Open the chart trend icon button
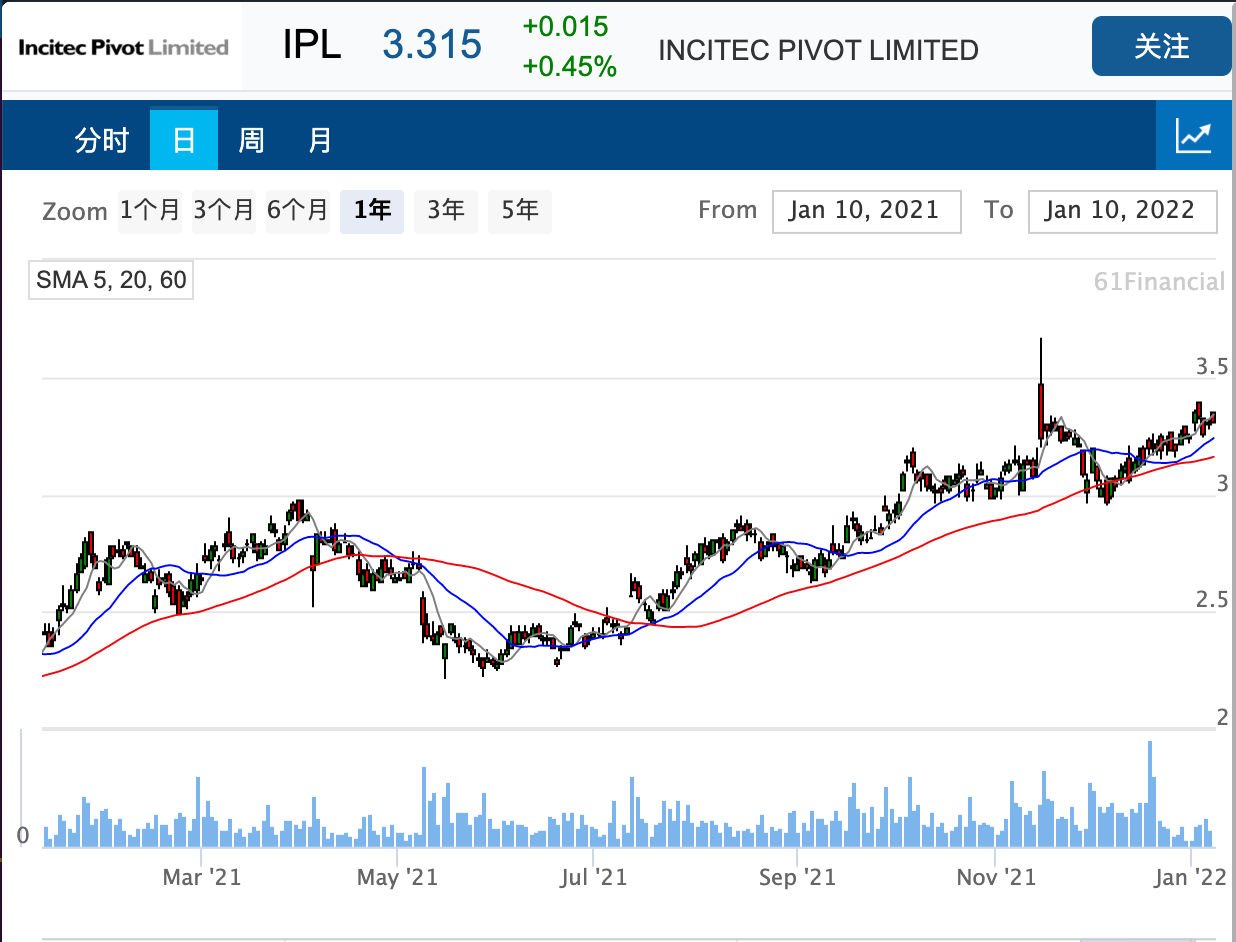 [1194, 135]
